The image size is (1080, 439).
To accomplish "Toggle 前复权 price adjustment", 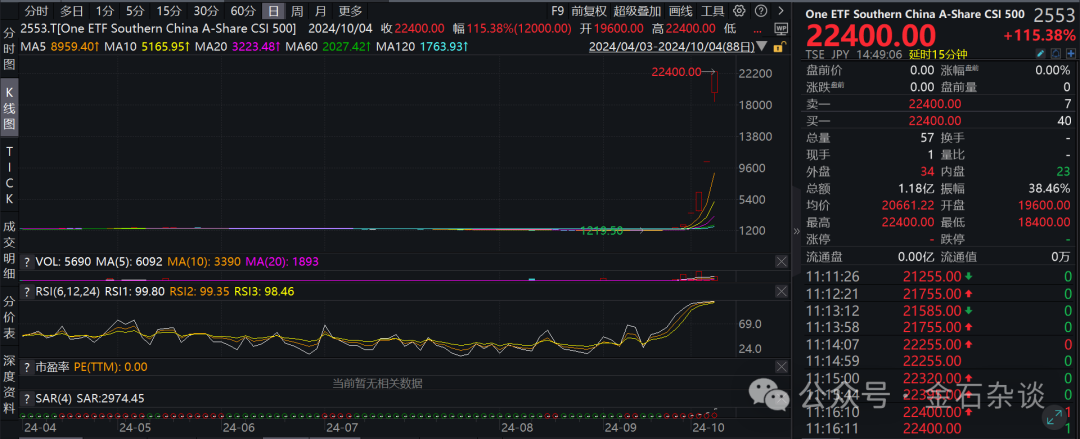I will (x=589, y=10).
